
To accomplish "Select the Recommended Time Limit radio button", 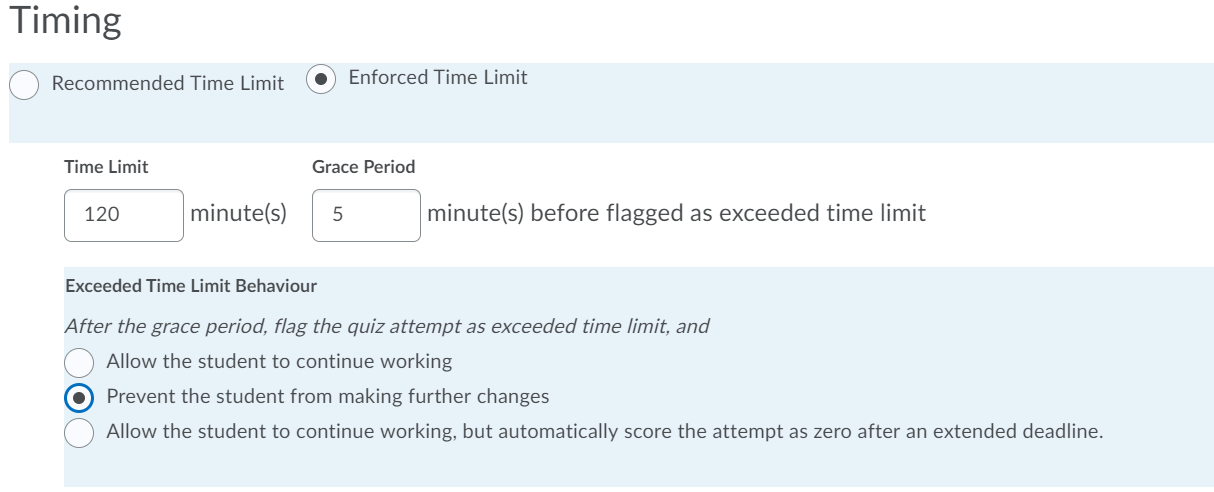I will tap(24, 84).
